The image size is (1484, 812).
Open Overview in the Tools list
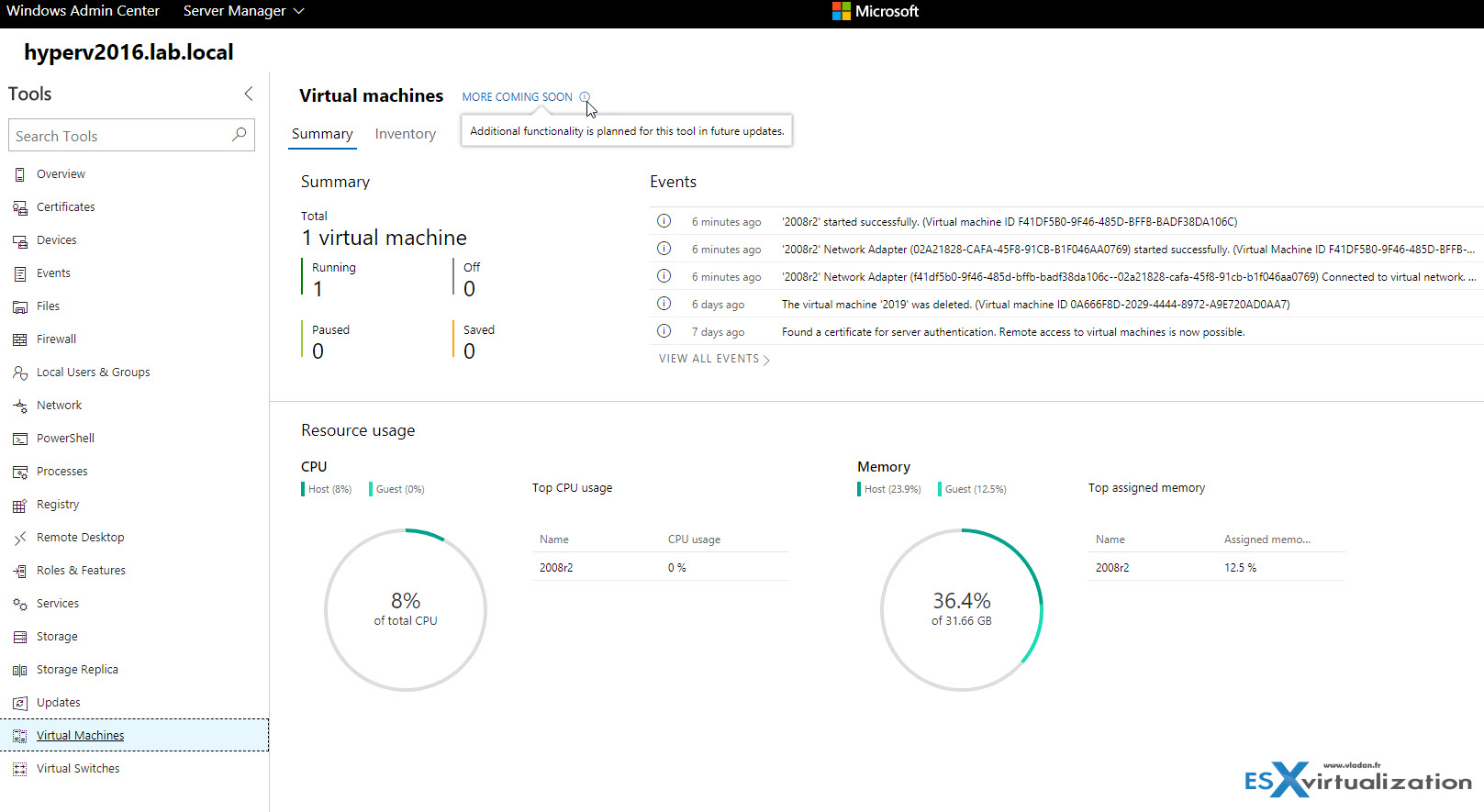61,174
